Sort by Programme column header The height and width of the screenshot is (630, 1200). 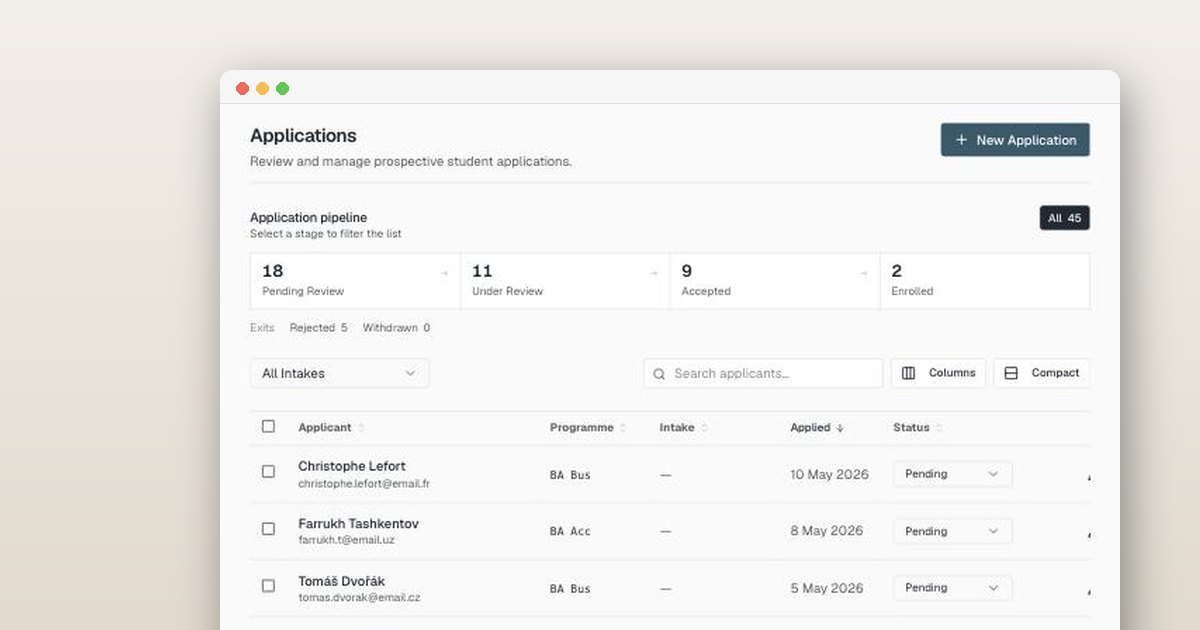pos(581,427)
